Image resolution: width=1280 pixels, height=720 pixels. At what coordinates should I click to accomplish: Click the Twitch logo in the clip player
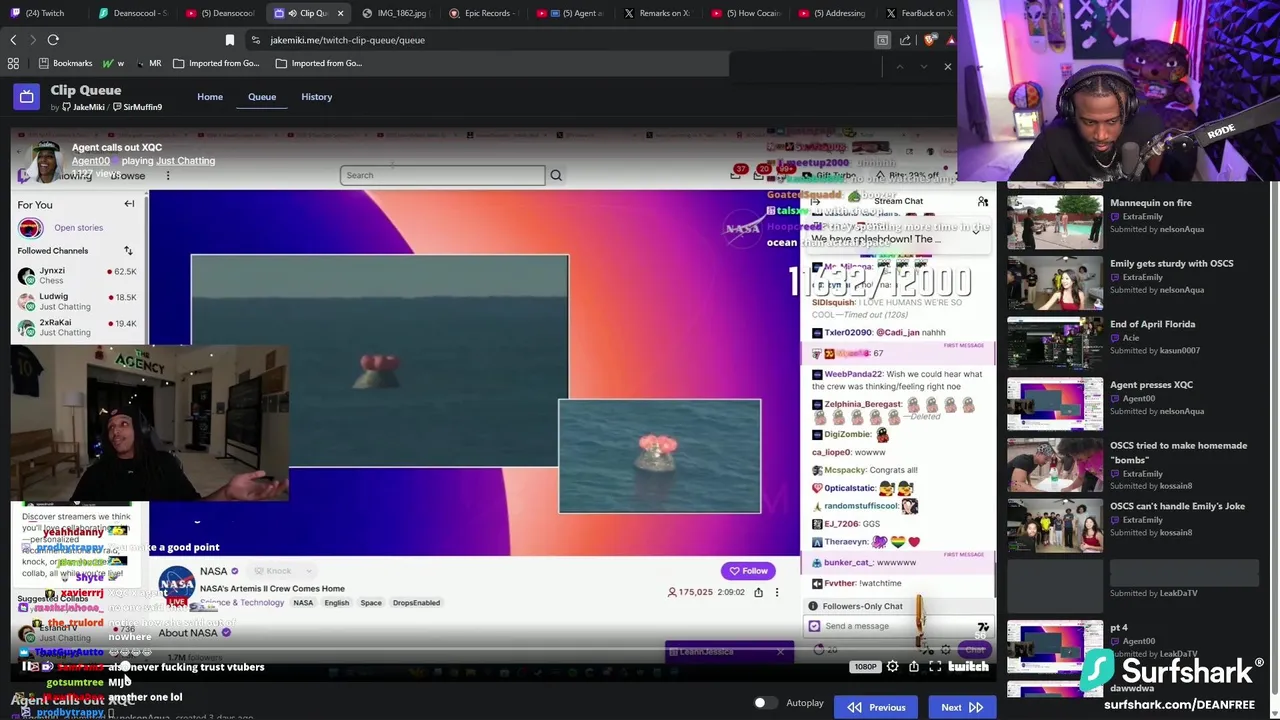click(x=968, y=667)
